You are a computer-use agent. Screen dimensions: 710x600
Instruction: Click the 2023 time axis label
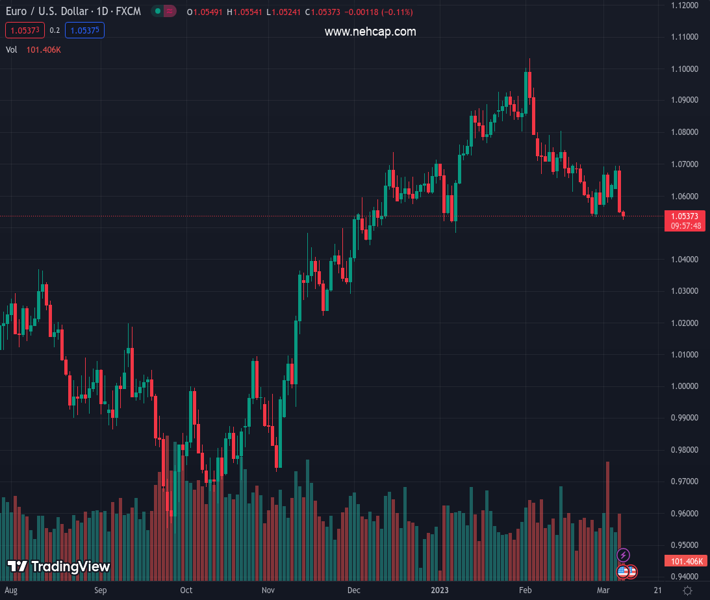coord(440,590)
